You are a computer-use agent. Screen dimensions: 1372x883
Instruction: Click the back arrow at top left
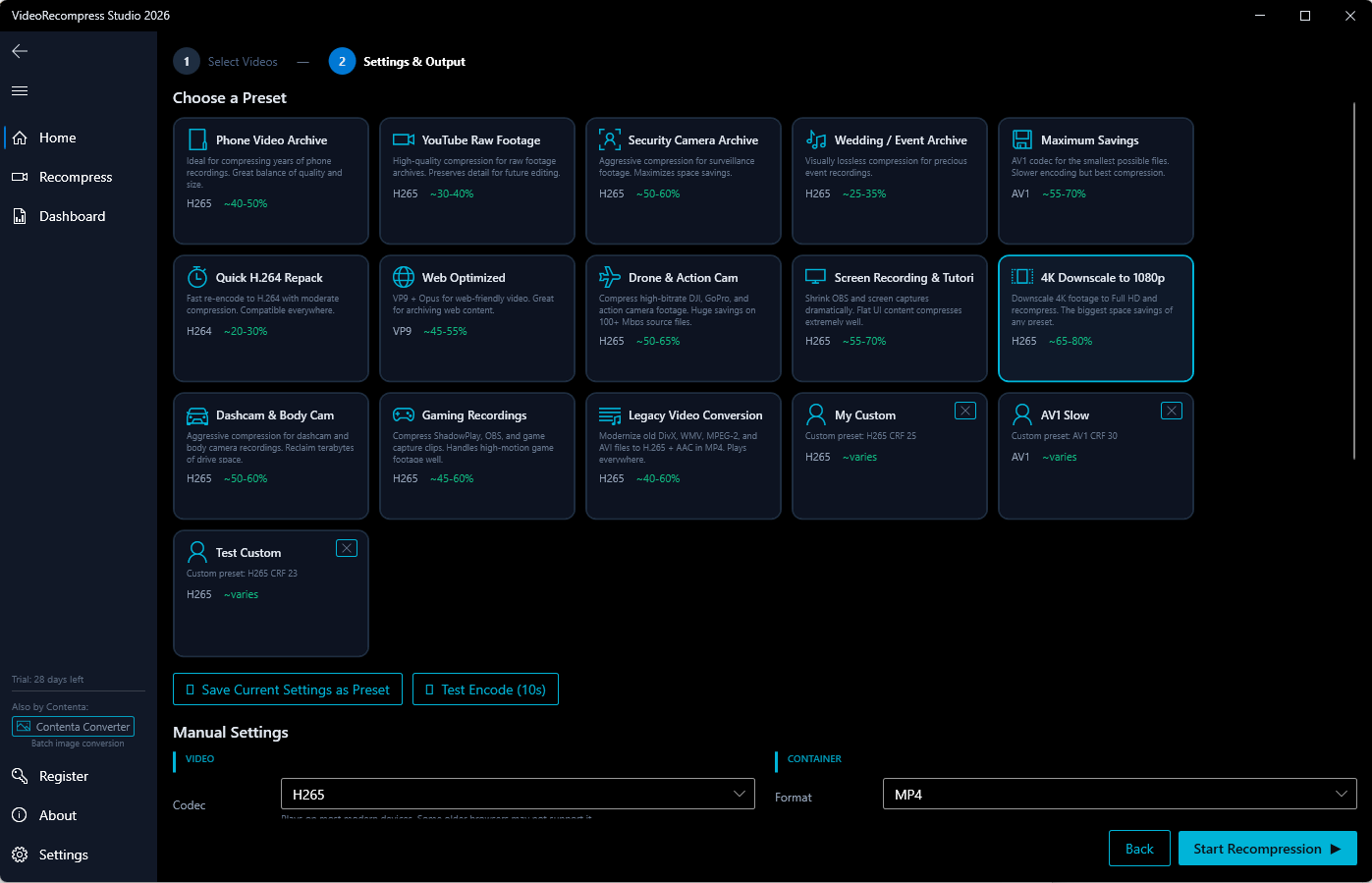pos(19,50)
